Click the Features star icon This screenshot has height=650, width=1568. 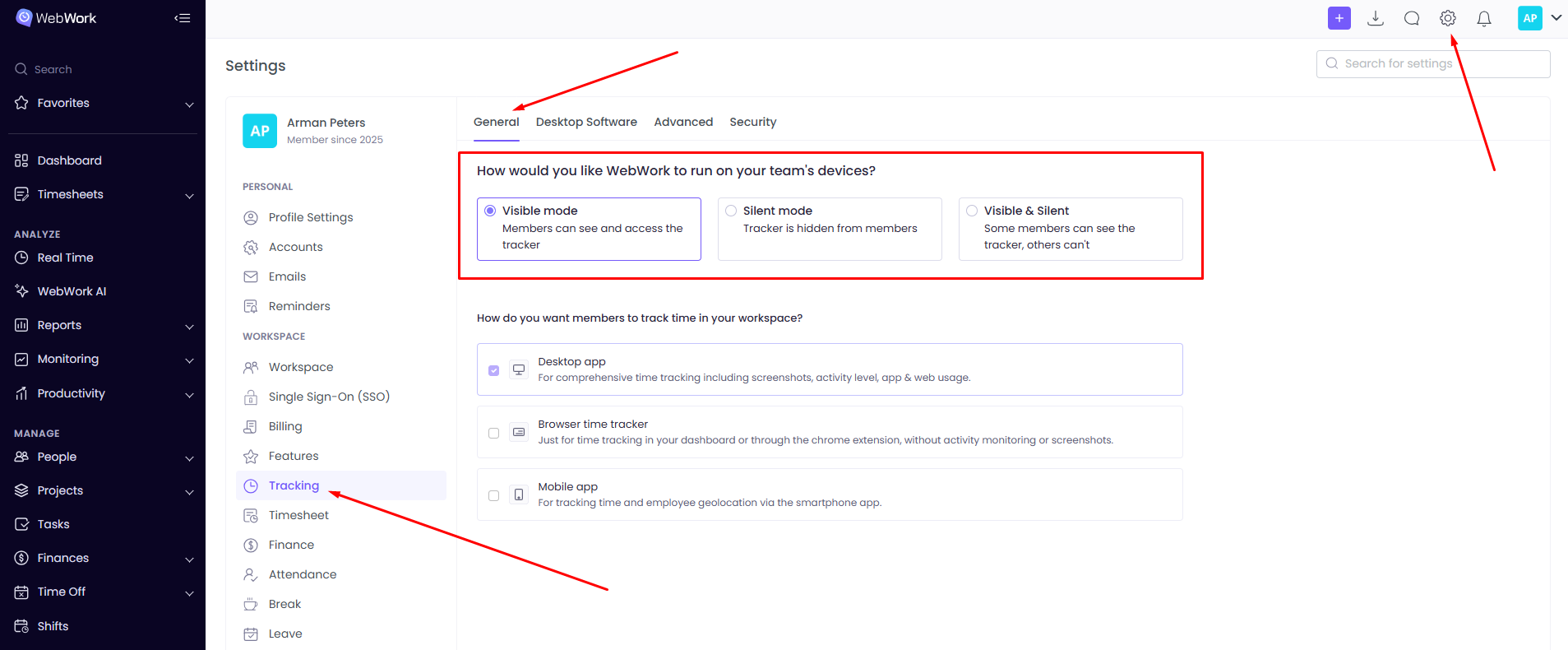[x=251, y=456]
